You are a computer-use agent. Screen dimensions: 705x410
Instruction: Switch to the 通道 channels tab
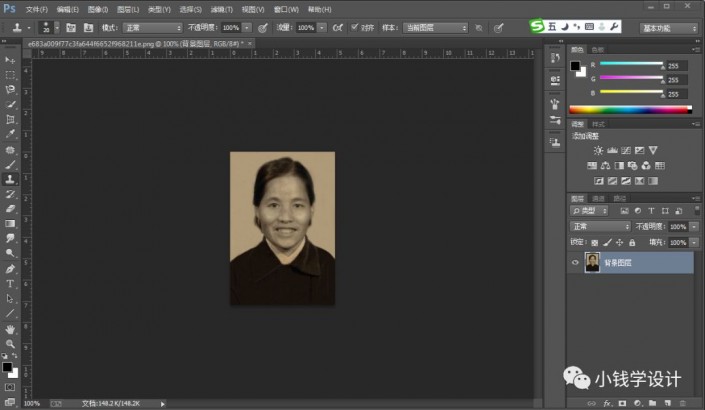(598, 199)
